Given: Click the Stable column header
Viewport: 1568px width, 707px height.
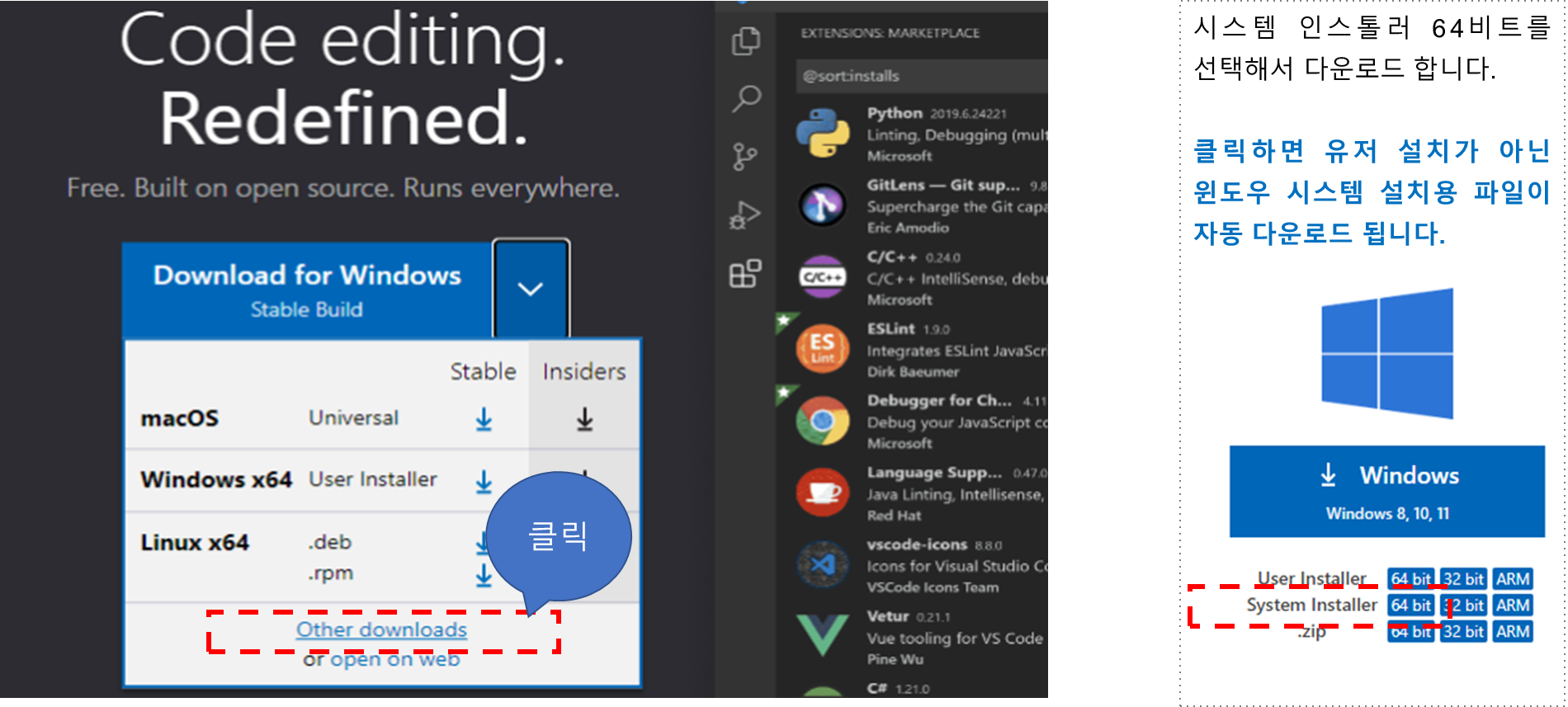Looking at the screenshot, I should [x=483, y=372].
